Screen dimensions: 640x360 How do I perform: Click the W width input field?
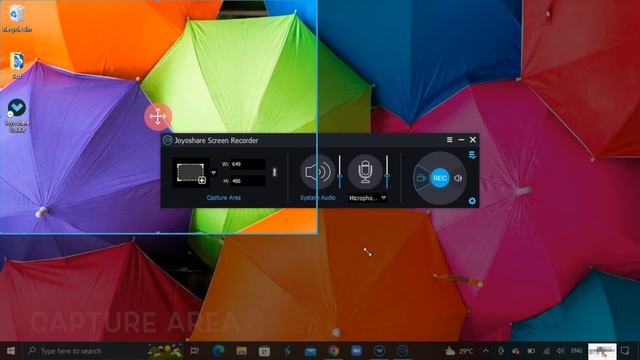[x=248, y=164]
